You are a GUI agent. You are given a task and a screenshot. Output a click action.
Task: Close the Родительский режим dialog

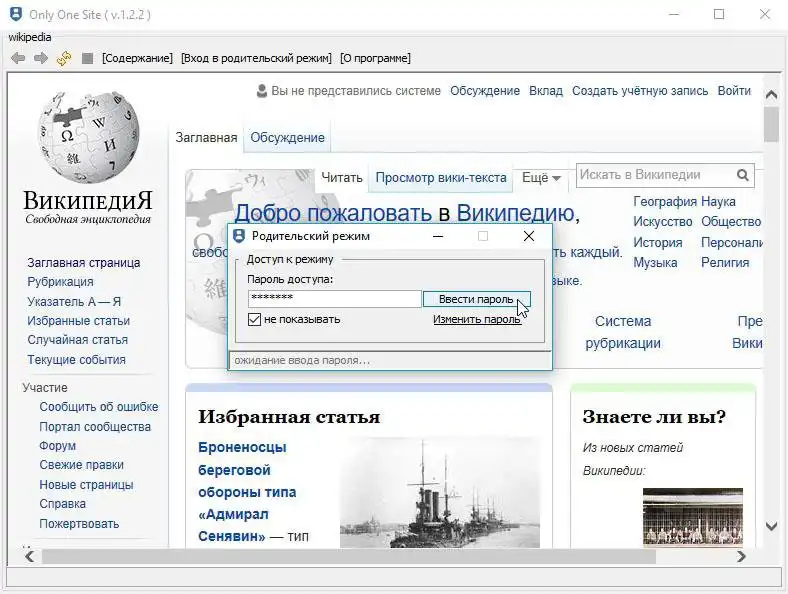coord(529,236)
